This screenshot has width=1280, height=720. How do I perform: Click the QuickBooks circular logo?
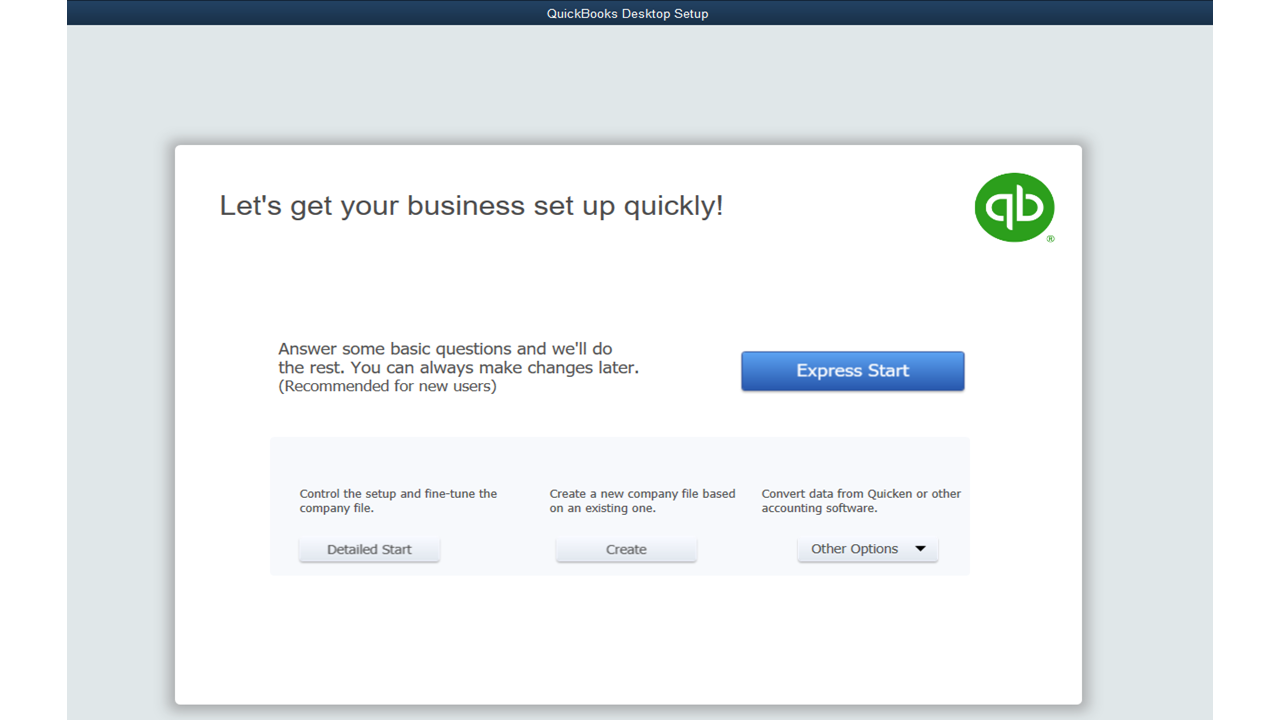[1014, 207]
